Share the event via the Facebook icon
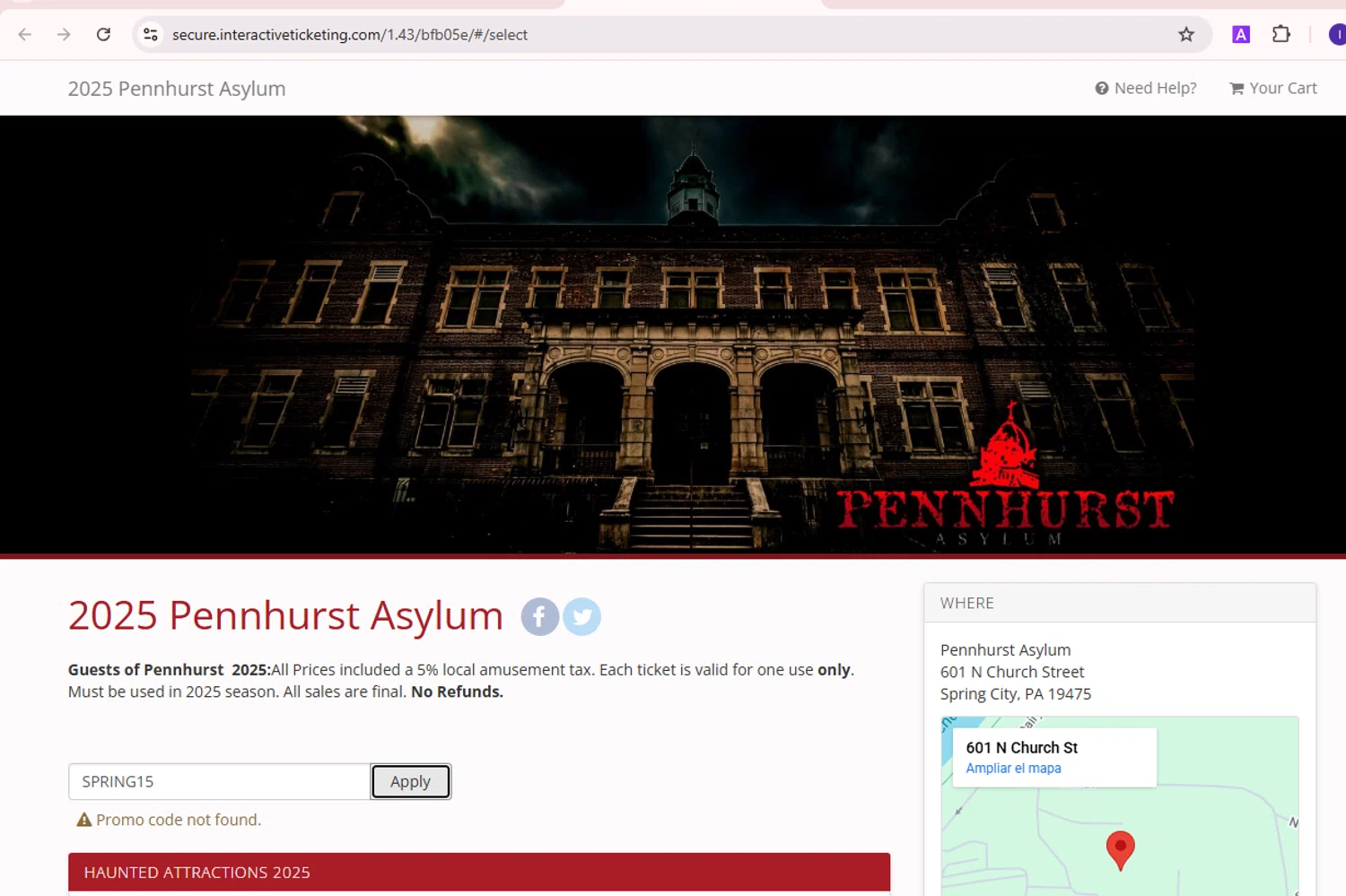 [x=540, y=617]
